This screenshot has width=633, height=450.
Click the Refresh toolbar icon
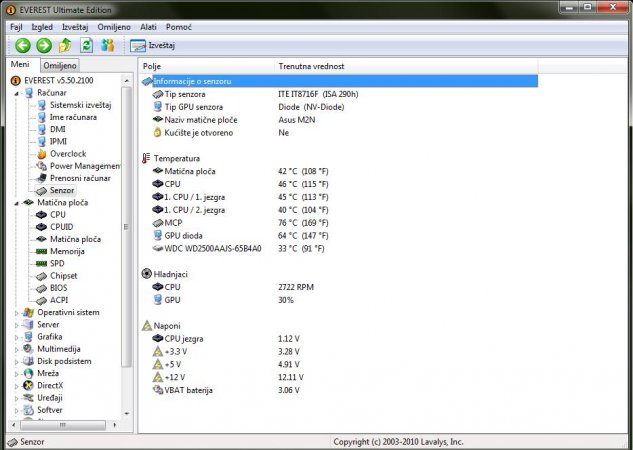click(x=86, y=46)
